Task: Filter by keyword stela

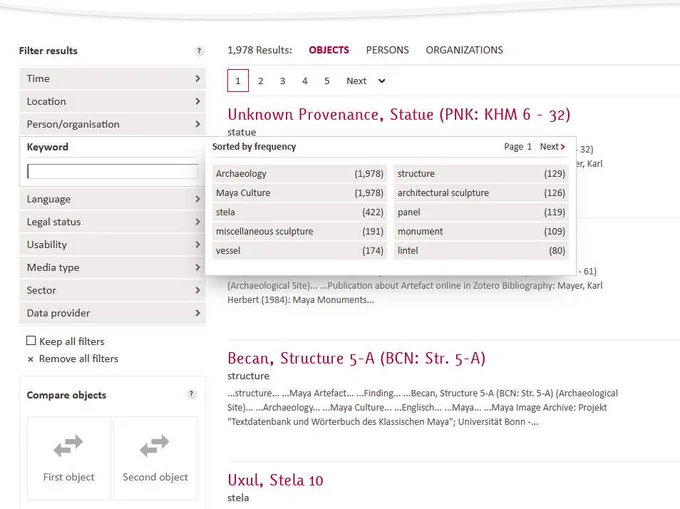Action: (300, 212)
